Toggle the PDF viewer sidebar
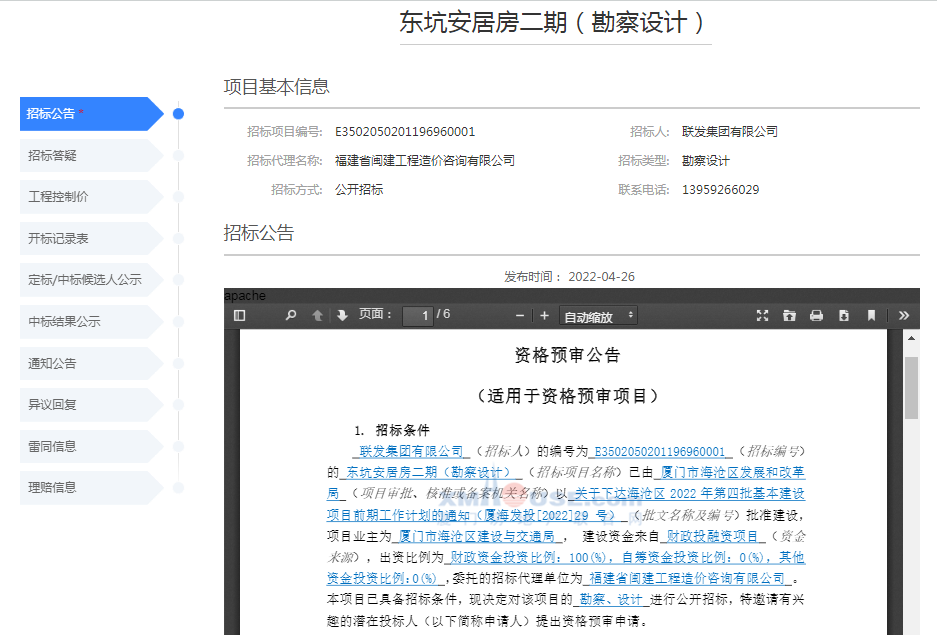 click(x=239, y=315)
